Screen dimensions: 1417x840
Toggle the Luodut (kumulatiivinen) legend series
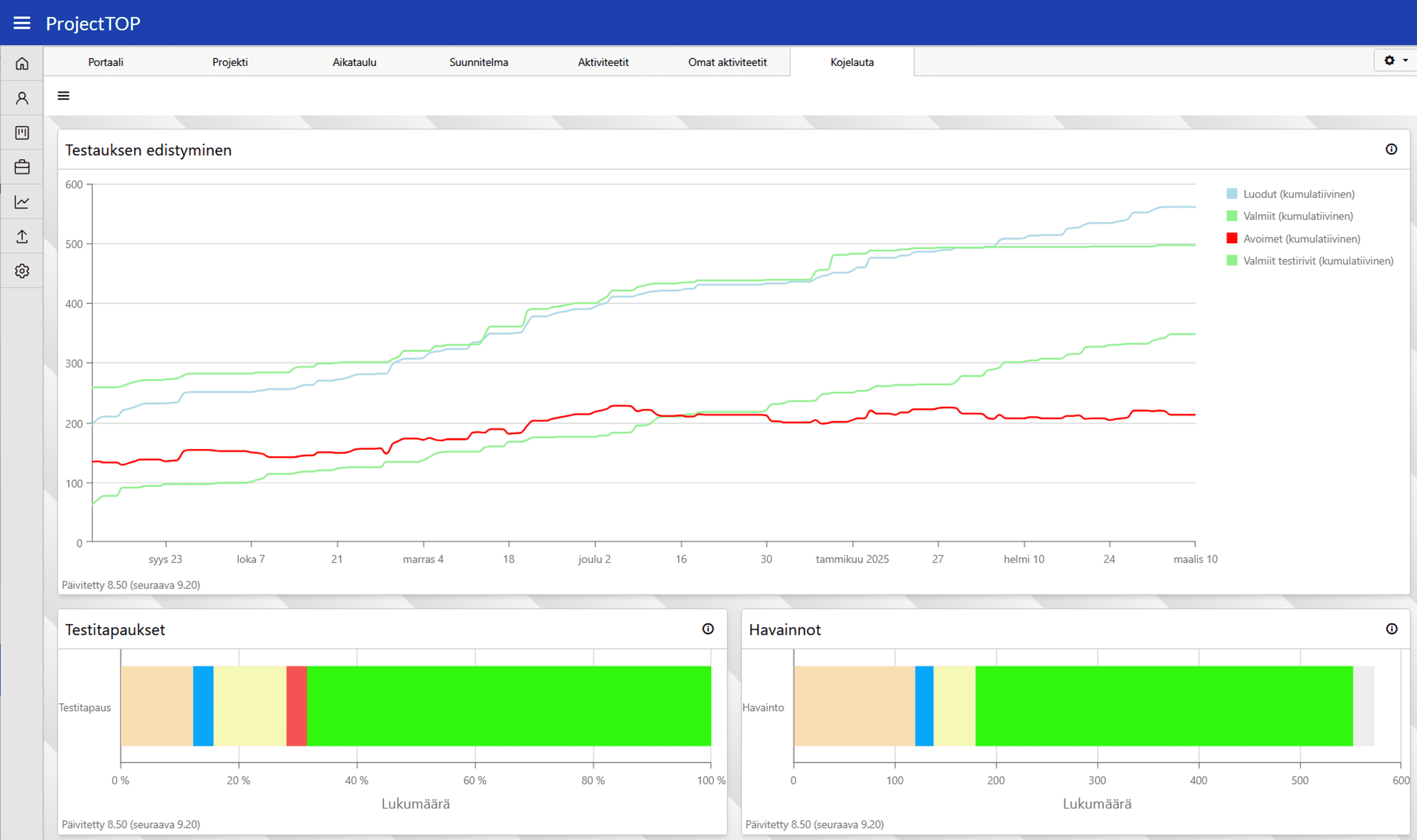tap(1298, 194)
